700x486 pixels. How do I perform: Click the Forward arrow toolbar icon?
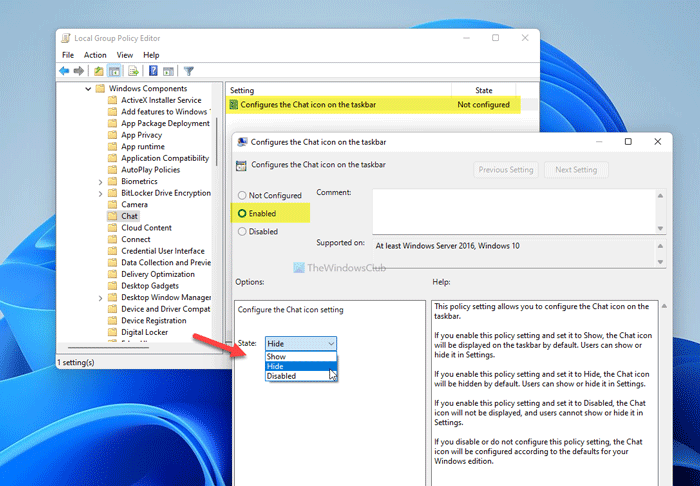(x=78, y=71)
